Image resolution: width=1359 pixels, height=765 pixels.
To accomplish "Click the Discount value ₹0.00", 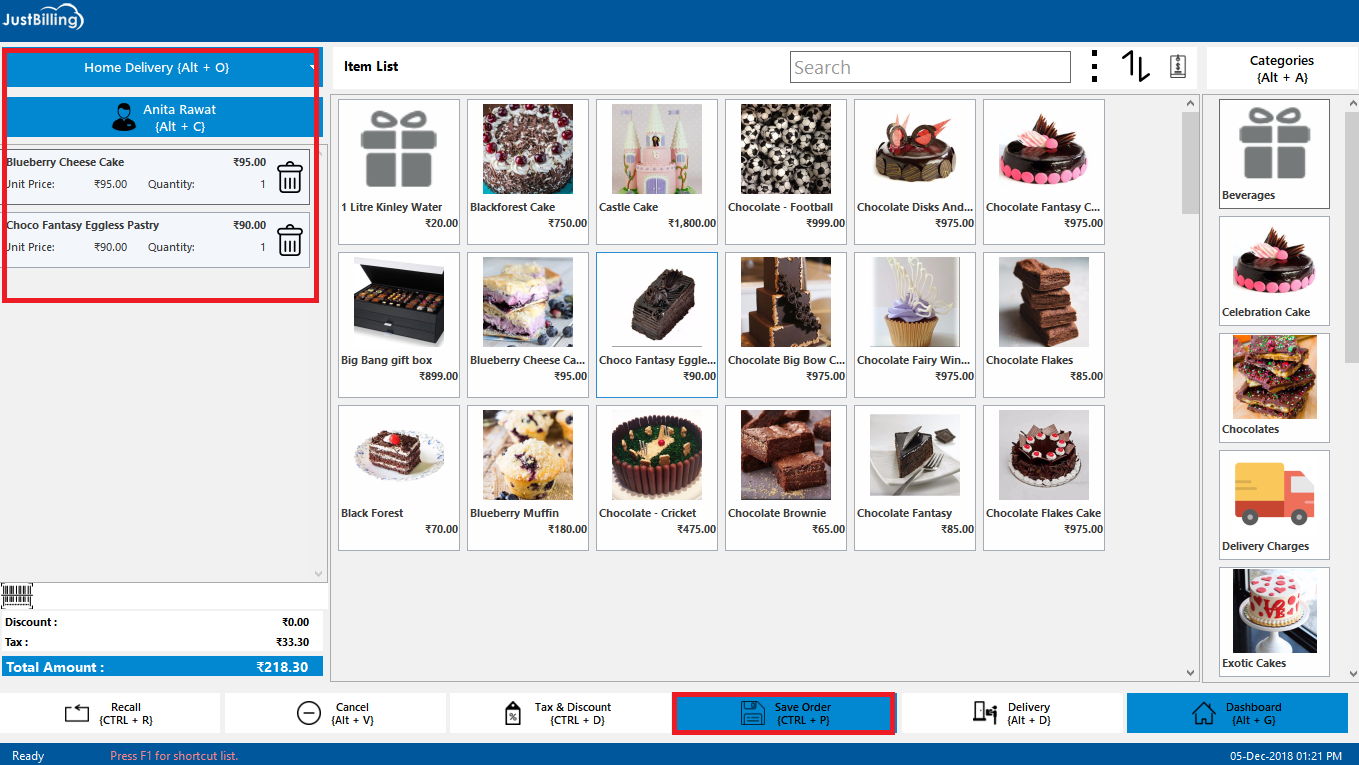I will pos(295,622).
